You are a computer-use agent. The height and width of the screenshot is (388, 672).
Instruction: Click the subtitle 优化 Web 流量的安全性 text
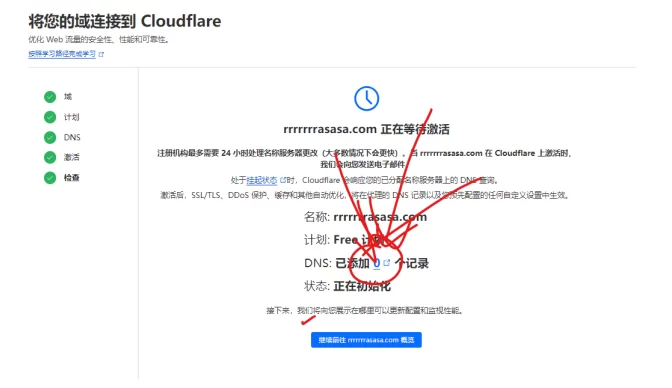click(x=99, y=39)
